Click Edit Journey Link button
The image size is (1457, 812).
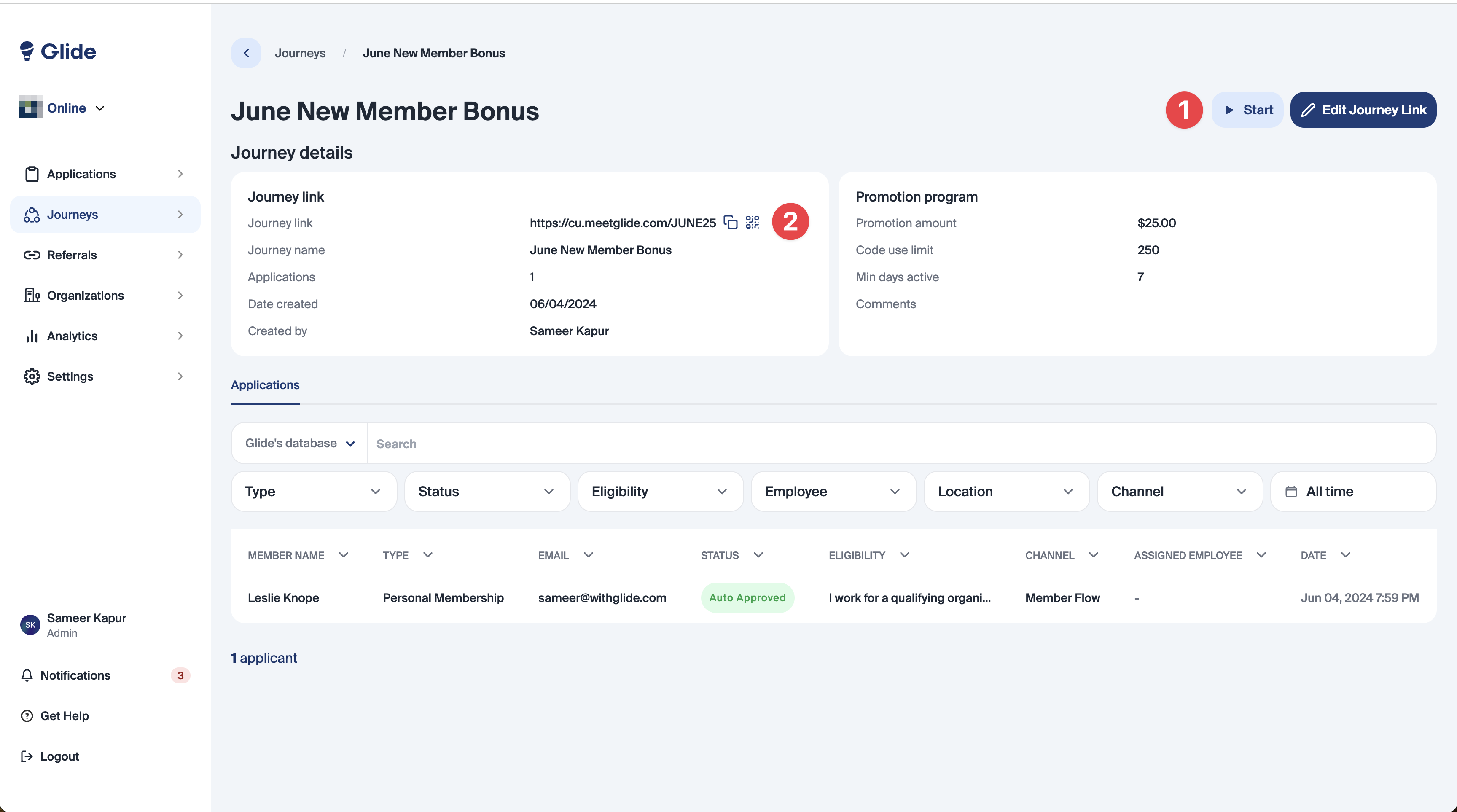point(1363,110)
